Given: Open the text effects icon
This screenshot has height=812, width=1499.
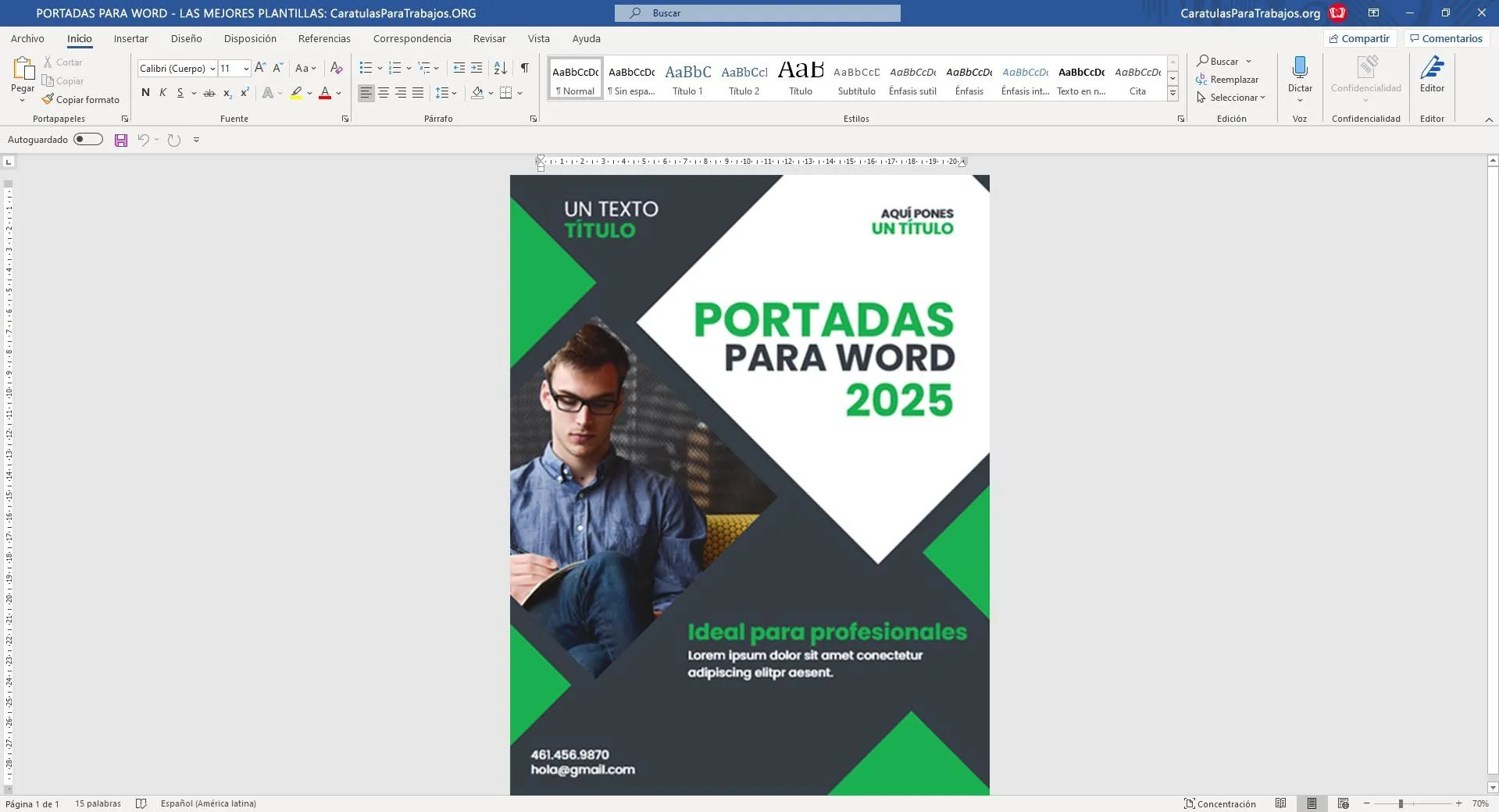Looking at the screenshot, I should [268, 93].
